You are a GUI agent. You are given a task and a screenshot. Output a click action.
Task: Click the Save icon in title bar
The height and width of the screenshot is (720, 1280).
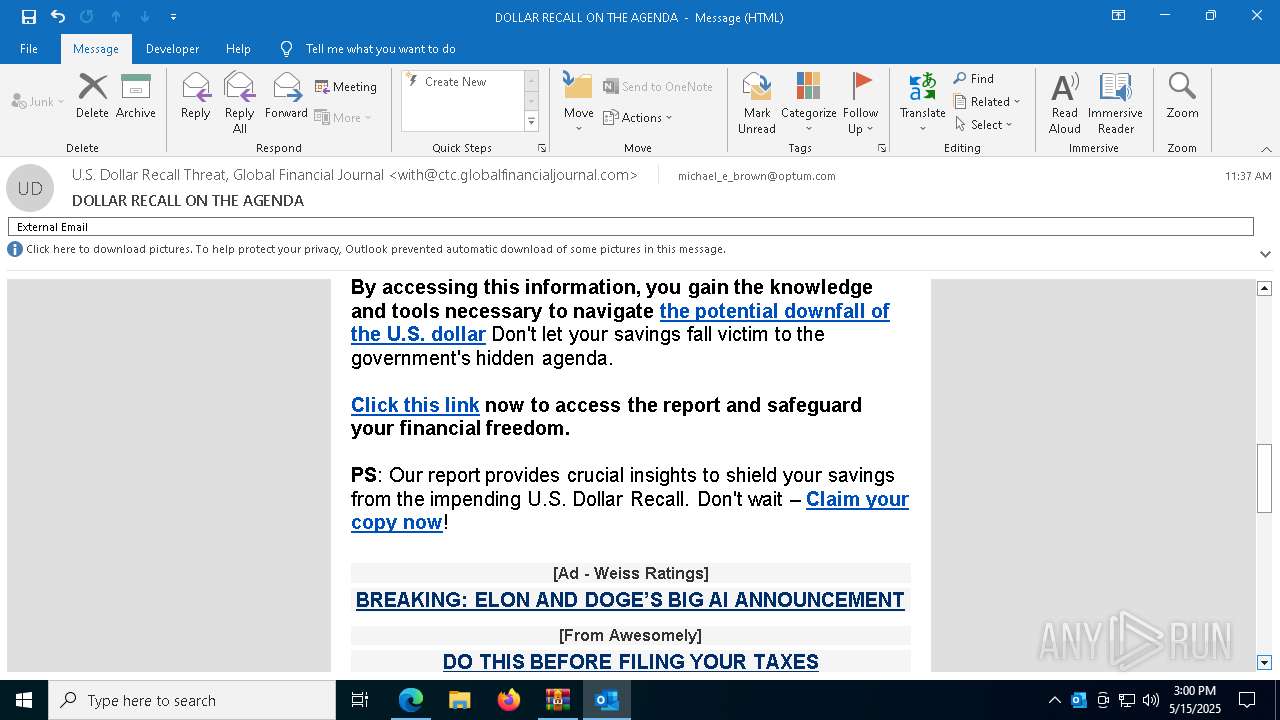tap(28, 16)
